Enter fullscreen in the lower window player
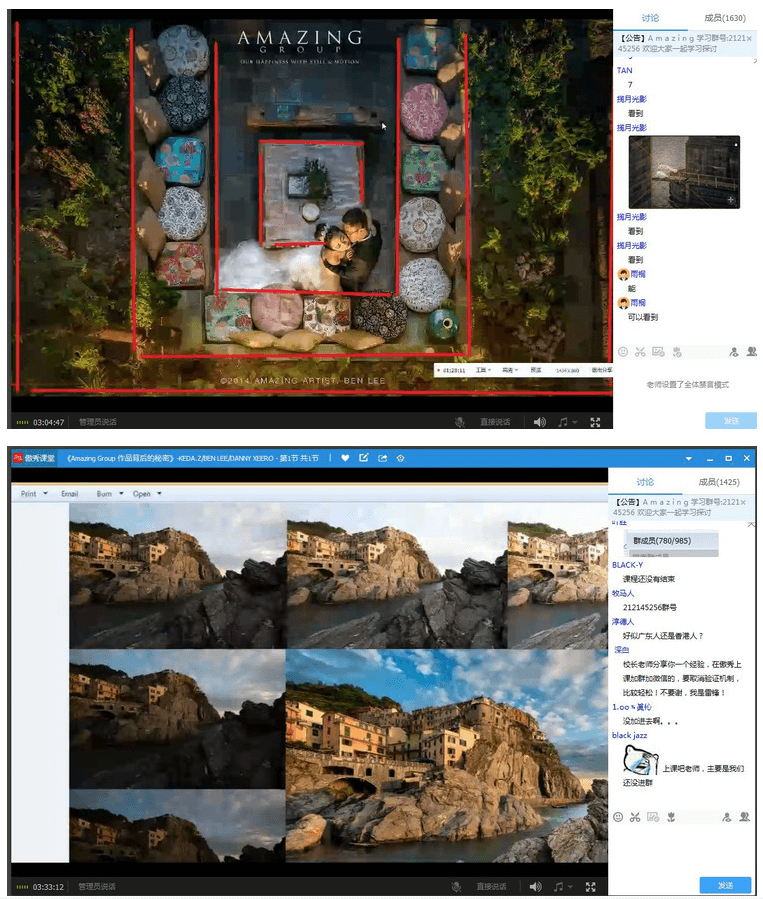The width and height of the screenshot is (763, 899). (x=590, y=886)
